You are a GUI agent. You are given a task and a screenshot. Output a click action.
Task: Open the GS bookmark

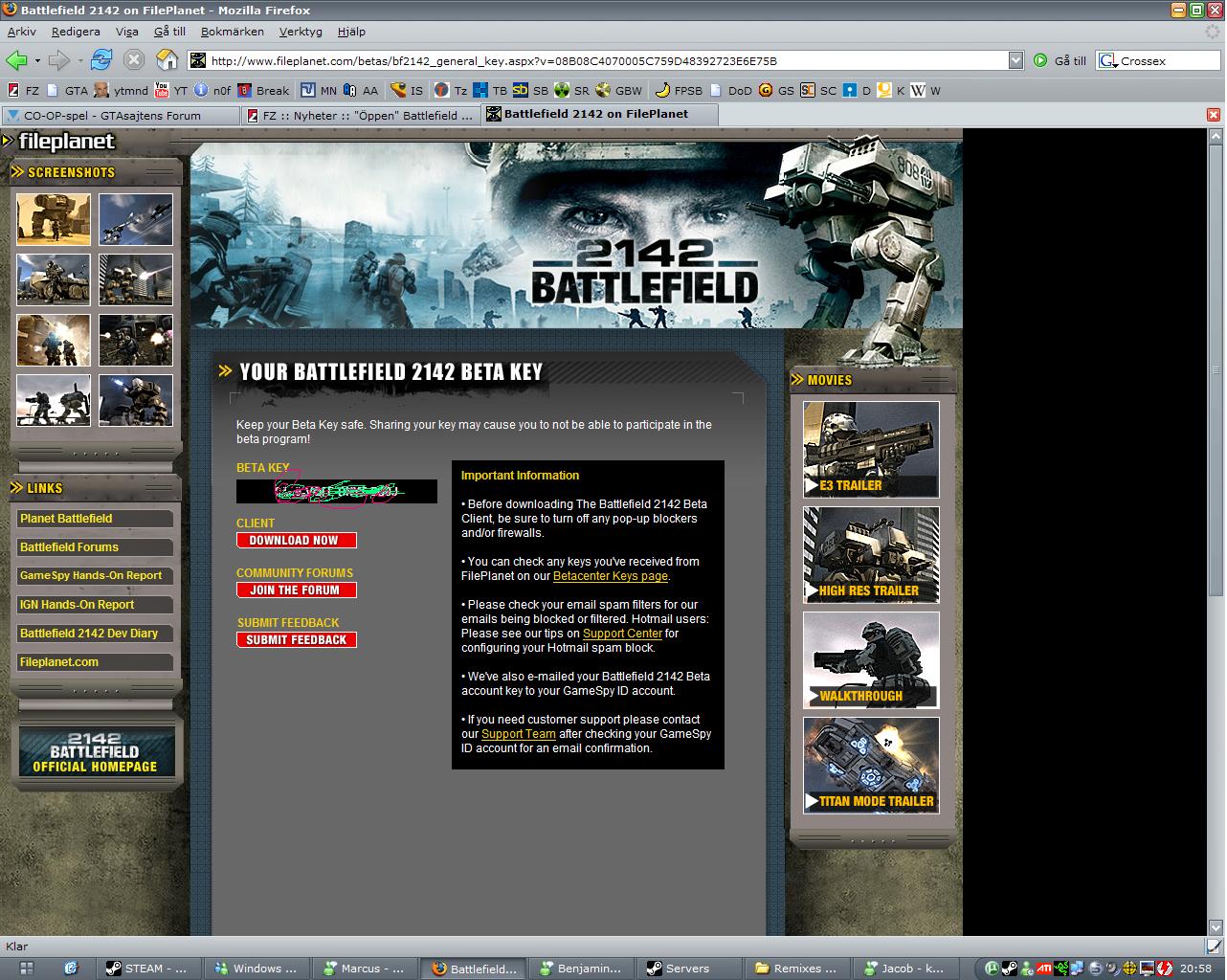point(776,91)
